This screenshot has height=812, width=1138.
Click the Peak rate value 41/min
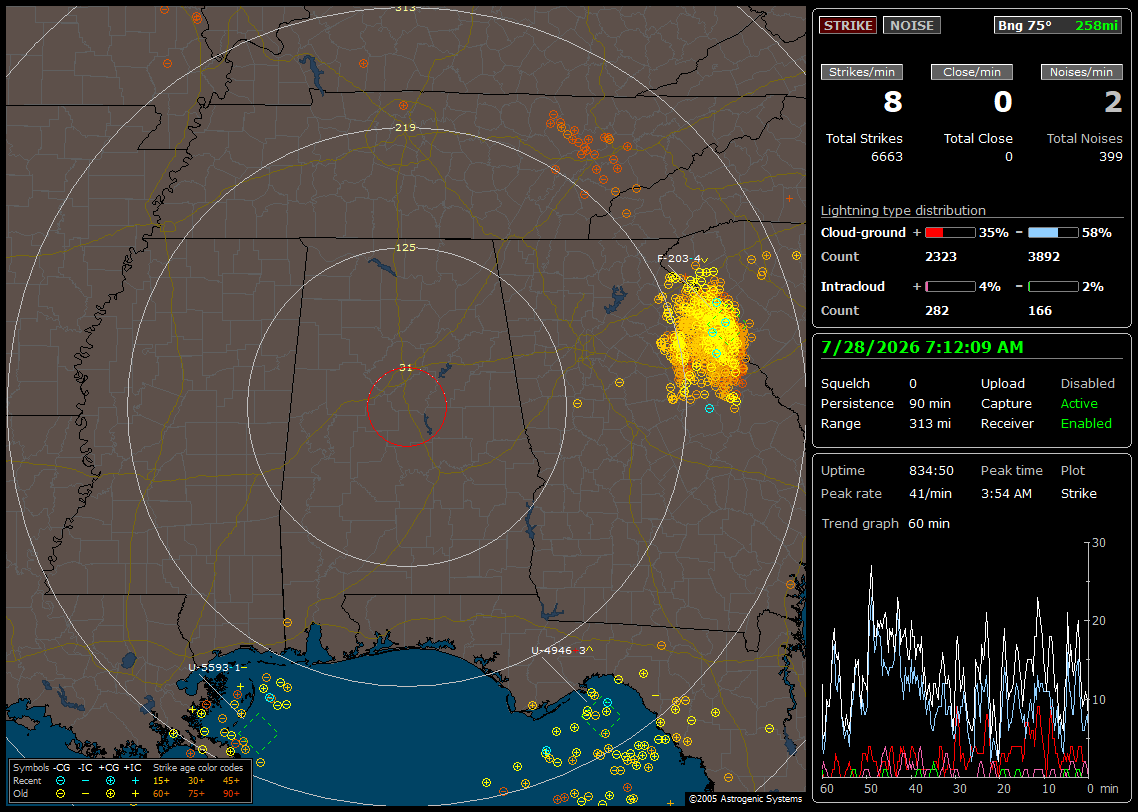931,493
